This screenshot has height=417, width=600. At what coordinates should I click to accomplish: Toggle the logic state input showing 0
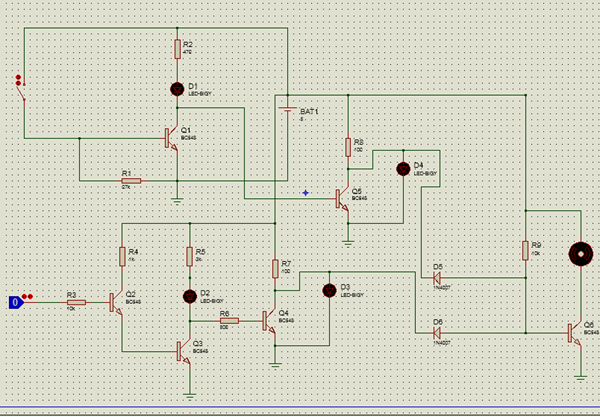coord(16,303)
